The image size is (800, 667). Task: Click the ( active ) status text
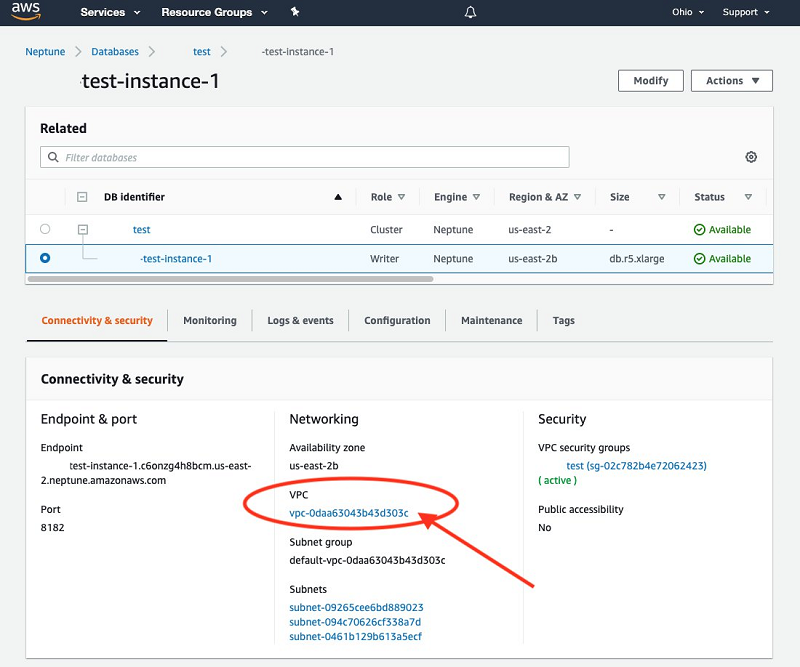pyautogui.click(x=558, y=480)
